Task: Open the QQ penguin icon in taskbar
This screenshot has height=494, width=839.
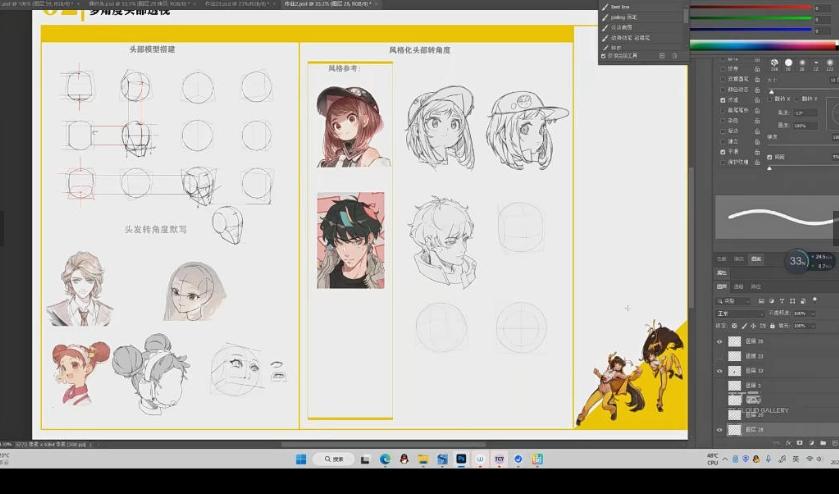Action: click(x=404, y=459)
